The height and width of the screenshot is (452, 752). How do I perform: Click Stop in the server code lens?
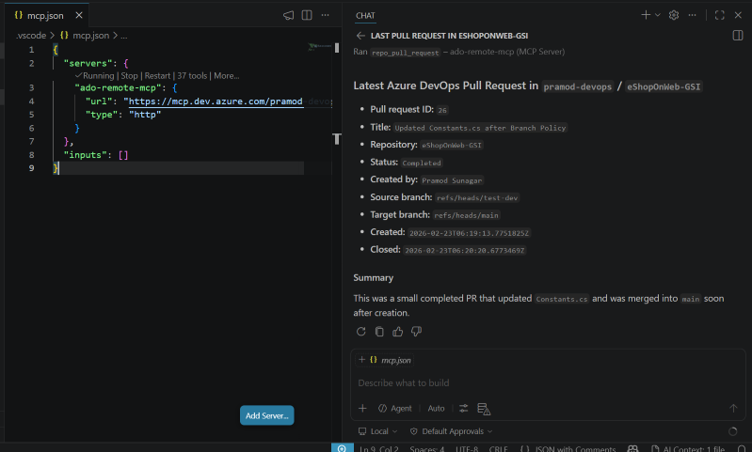tap(129, 76)
